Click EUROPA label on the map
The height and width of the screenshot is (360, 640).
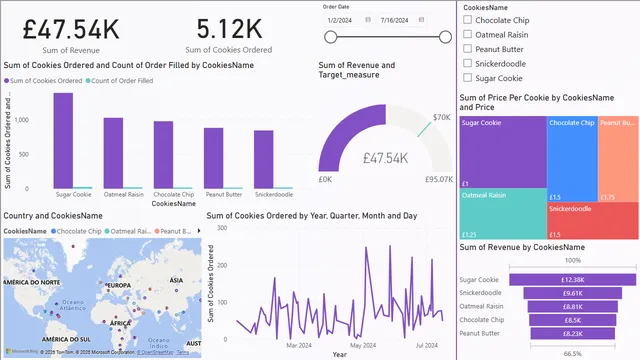coord(120,285)
